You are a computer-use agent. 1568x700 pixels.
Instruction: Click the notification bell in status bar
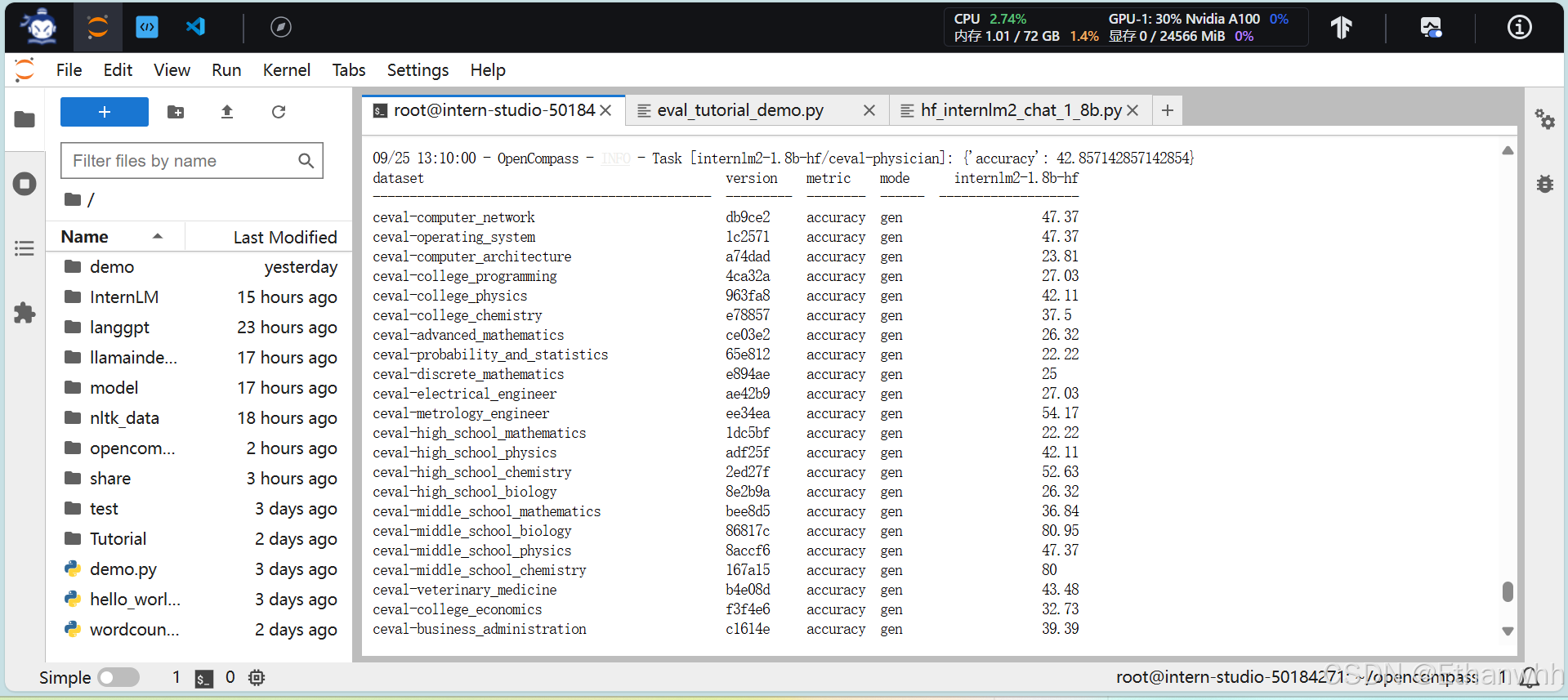(x=1530, y=677)
